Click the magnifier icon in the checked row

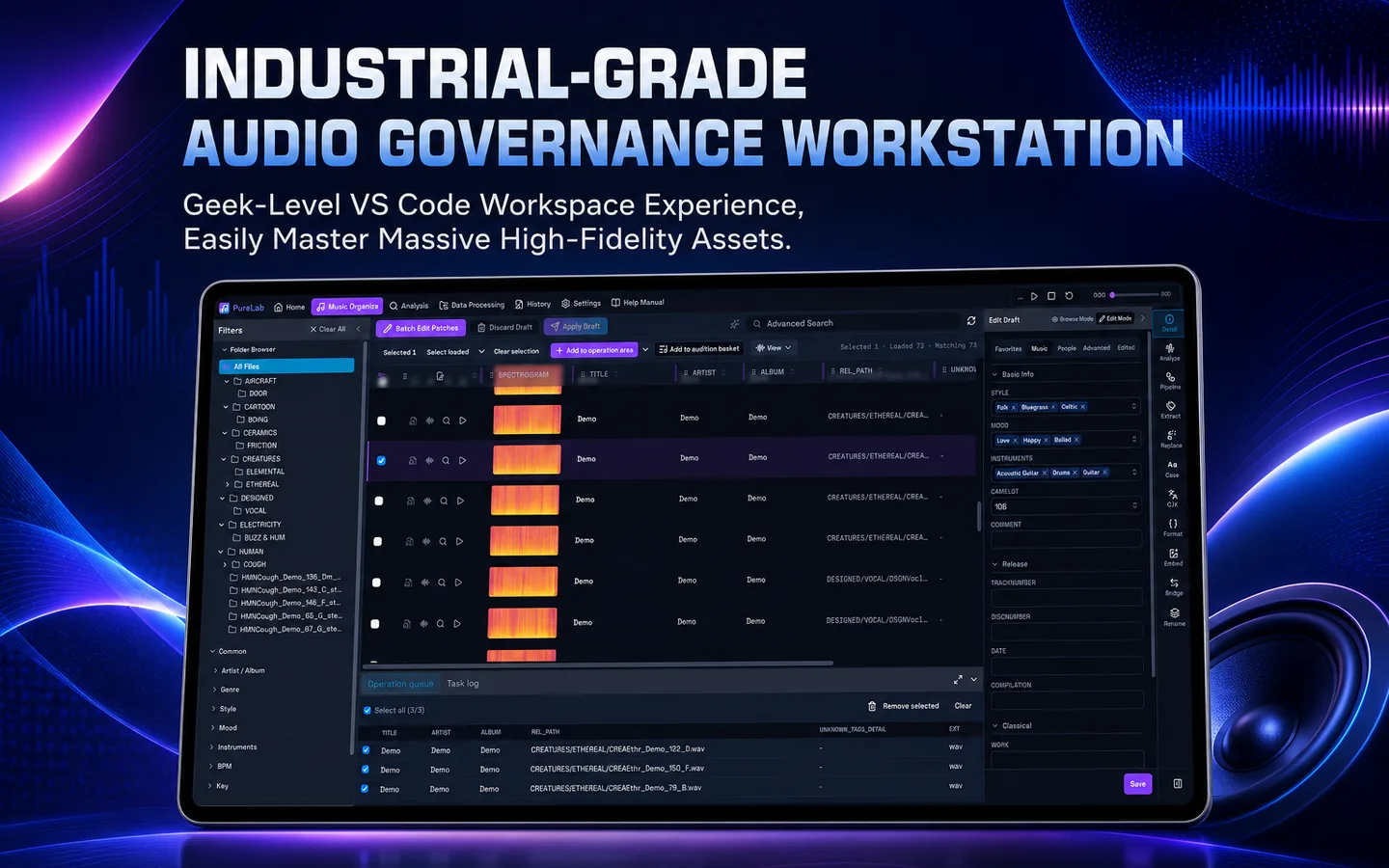point(446,461)
